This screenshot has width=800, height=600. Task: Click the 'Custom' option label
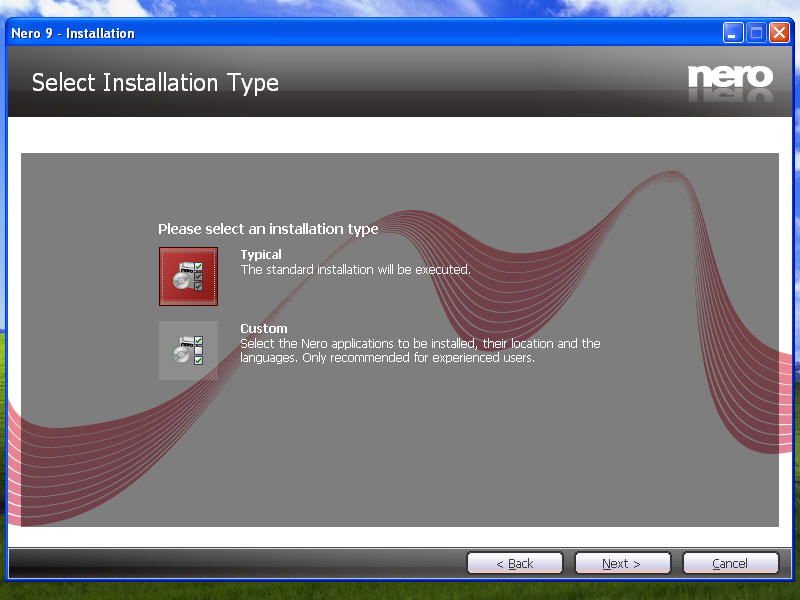click(x=264, y=328)
